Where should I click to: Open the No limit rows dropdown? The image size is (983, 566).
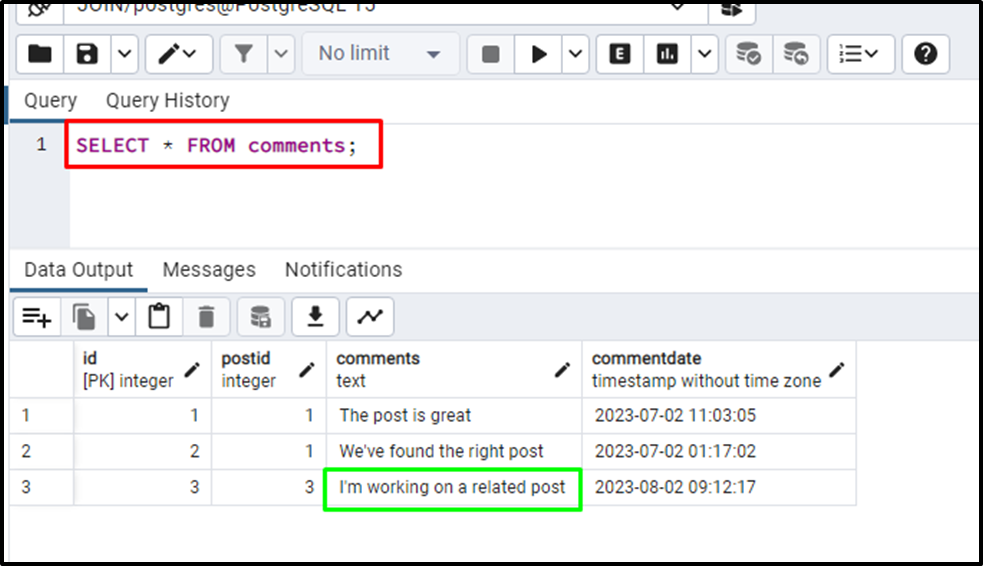(x=380, y=54)
